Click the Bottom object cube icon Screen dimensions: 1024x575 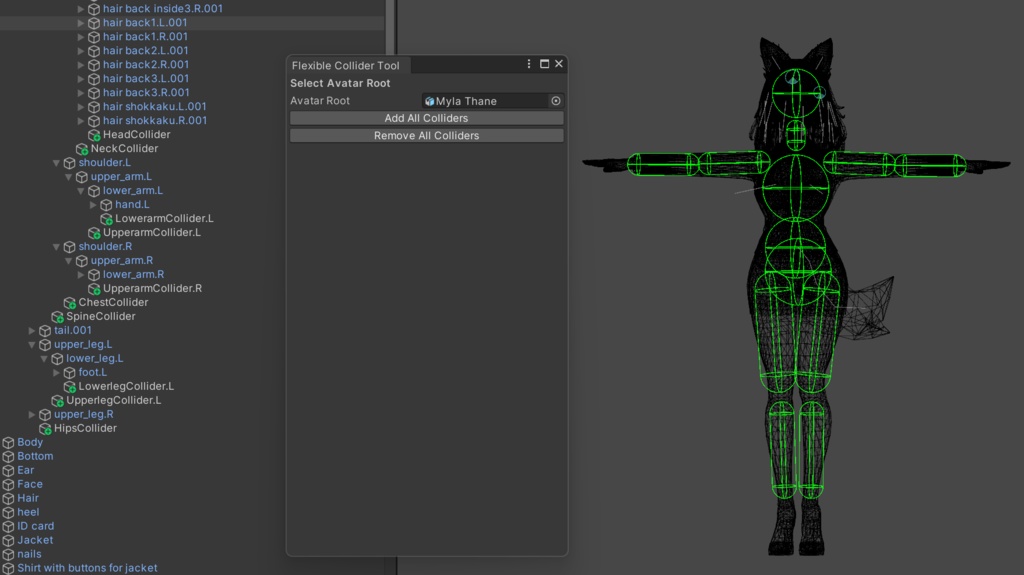click(x=8, y=457)
